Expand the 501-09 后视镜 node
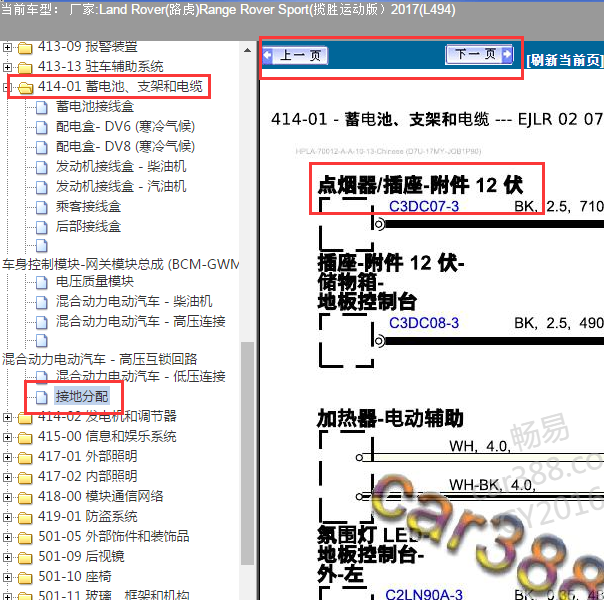The width and height of the screenshot is (604, 600). [x=7, y=558]
